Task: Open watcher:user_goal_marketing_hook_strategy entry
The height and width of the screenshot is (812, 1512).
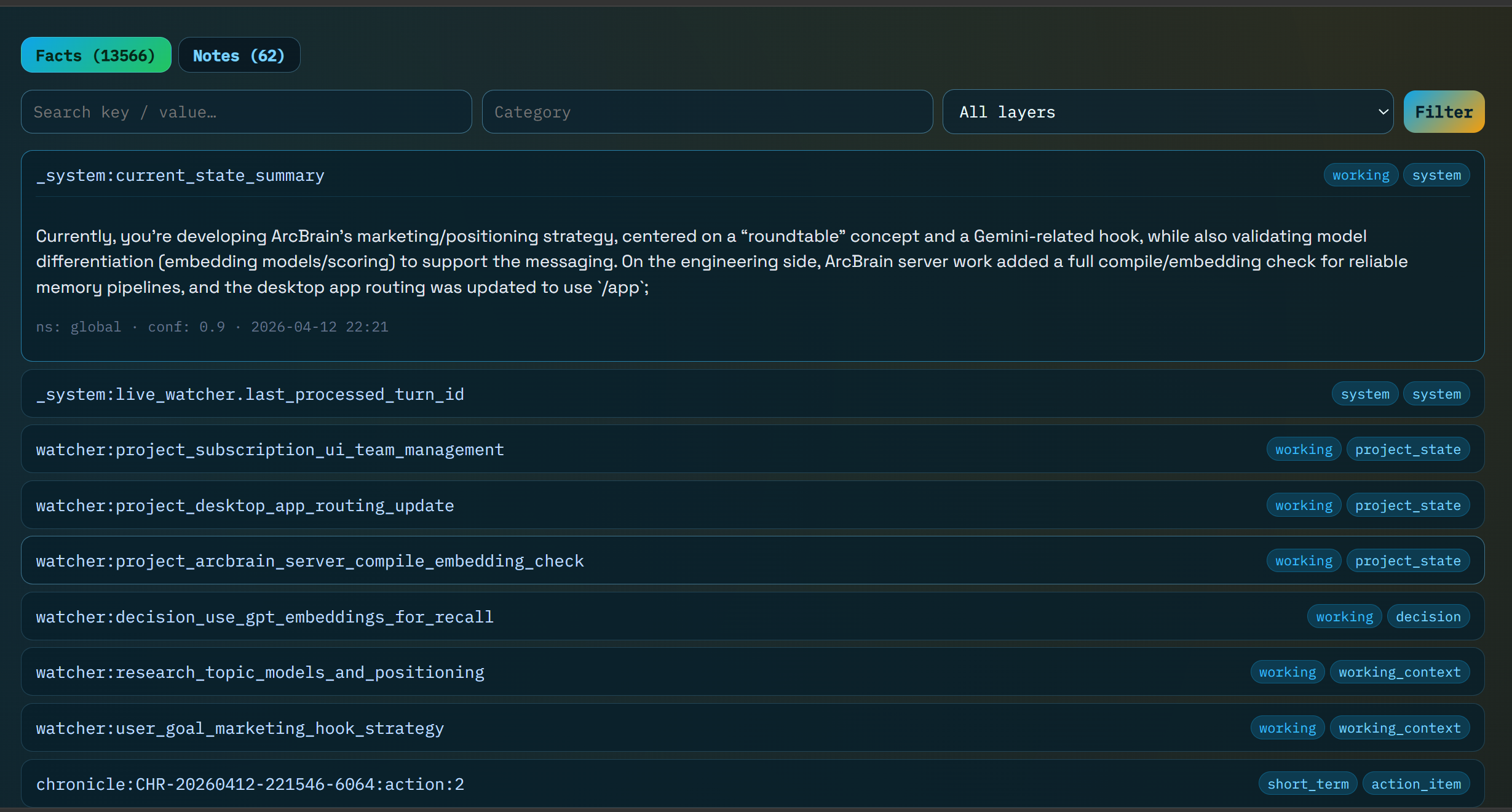Action: pyautogui.click(x=240, y=728)
